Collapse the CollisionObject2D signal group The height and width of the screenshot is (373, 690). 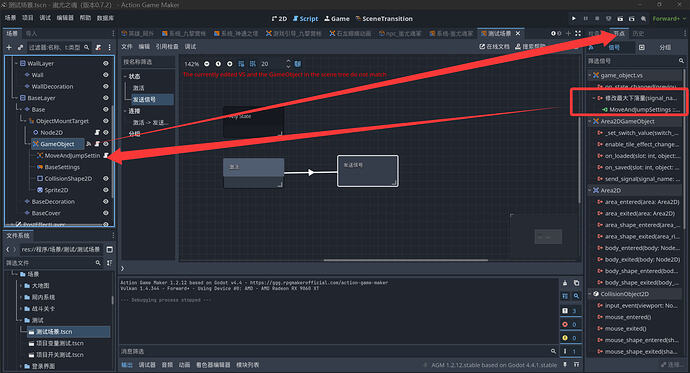point(590,294)
